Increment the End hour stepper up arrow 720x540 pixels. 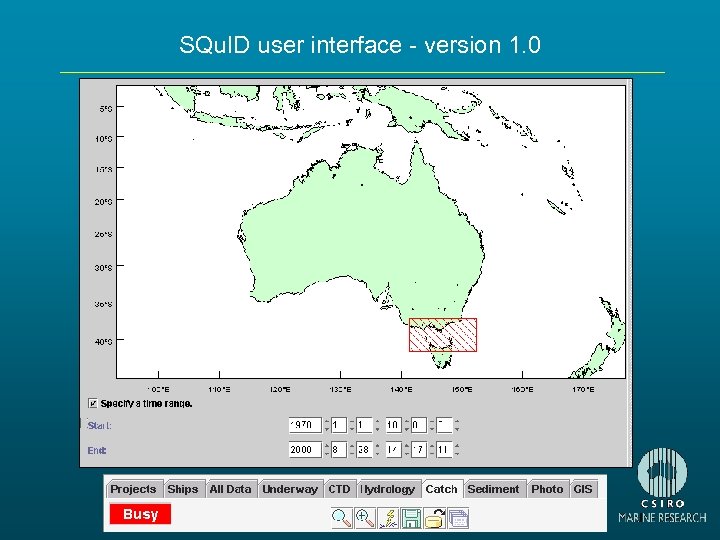point(406,445)
